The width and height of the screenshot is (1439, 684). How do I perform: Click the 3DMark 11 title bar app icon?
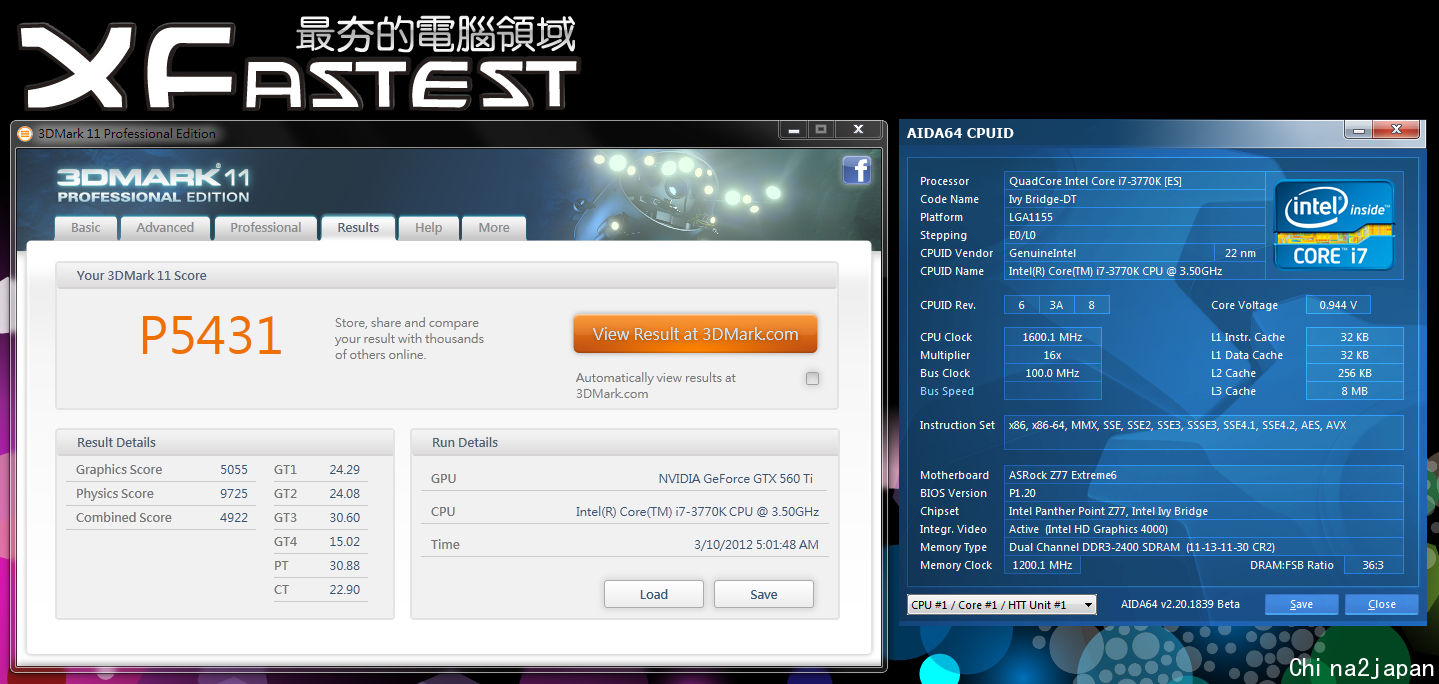click(x=25, y=134)
